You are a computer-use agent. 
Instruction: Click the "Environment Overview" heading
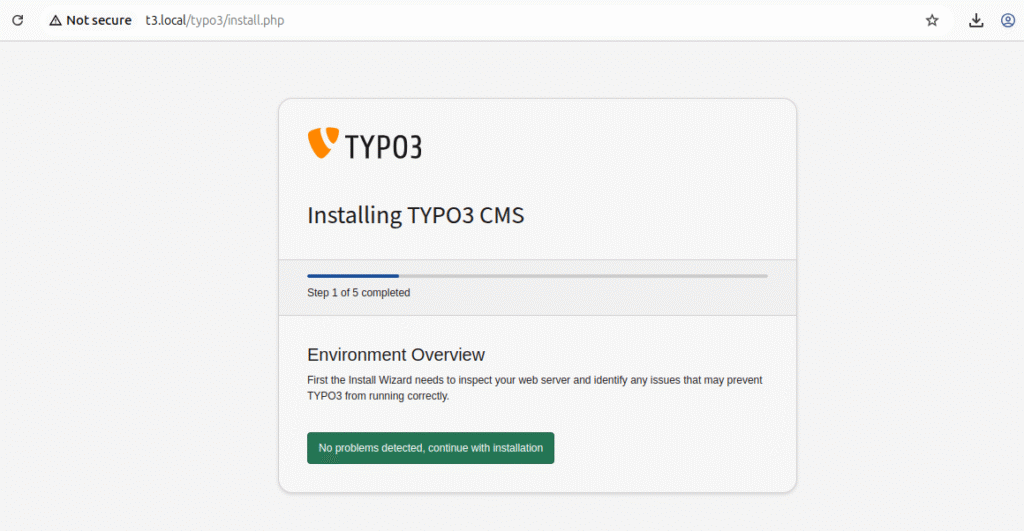(x=395, y=355)
